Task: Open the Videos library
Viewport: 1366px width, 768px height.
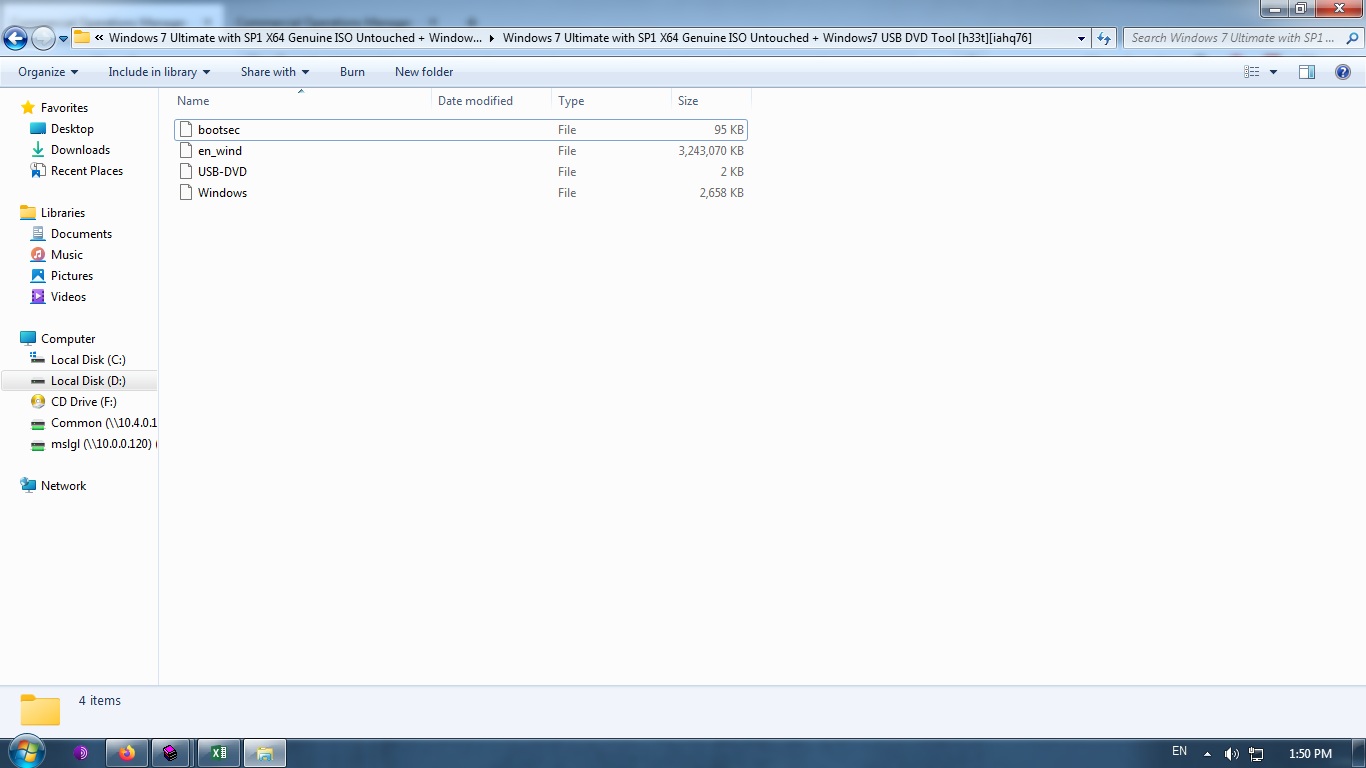Action: coord(68,297)
